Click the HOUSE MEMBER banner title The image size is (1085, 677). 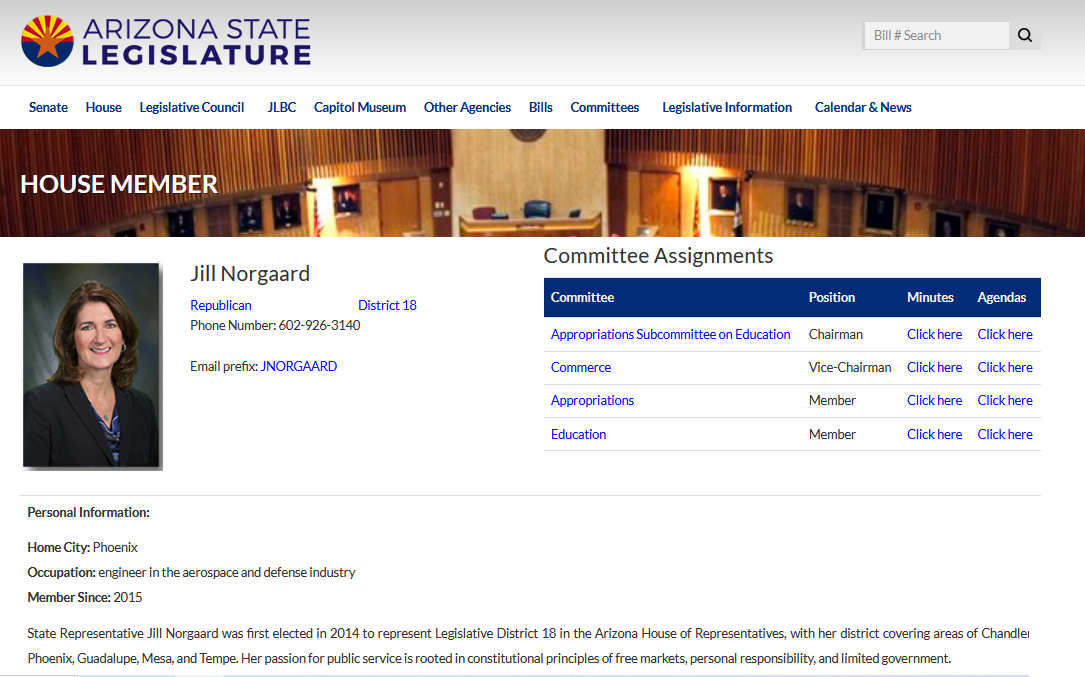tap(119, 184)
